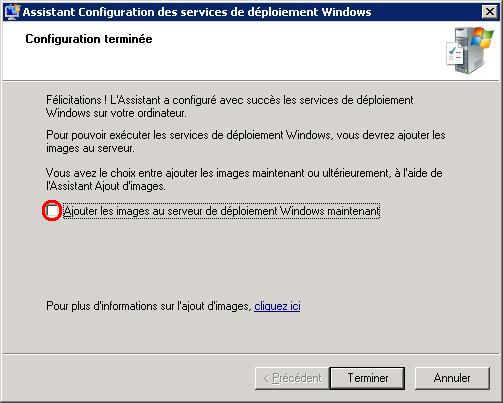Tick the Ajouter les images checkbox

[x=52, y=211]
